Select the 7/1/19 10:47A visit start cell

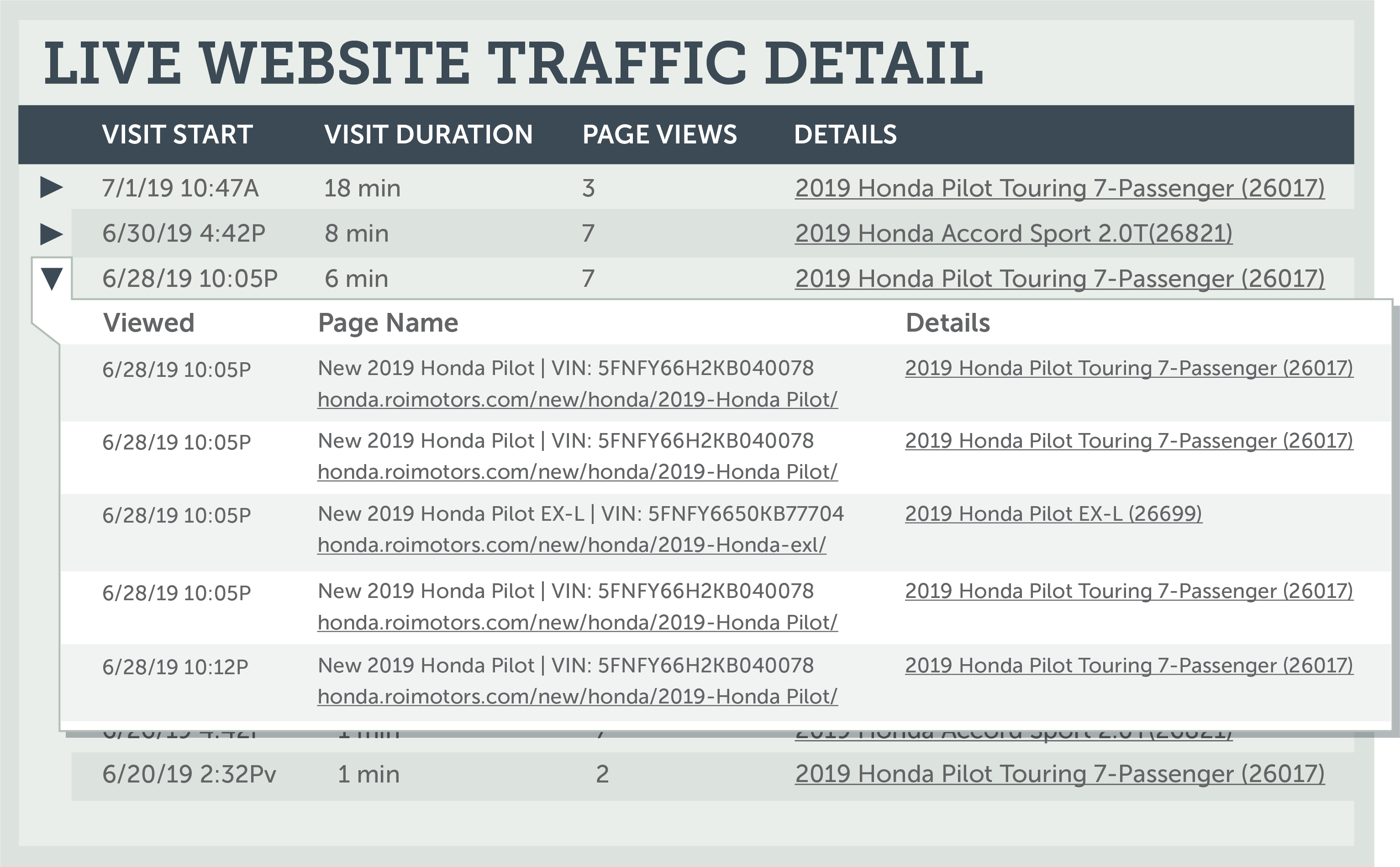coord(180,188)
